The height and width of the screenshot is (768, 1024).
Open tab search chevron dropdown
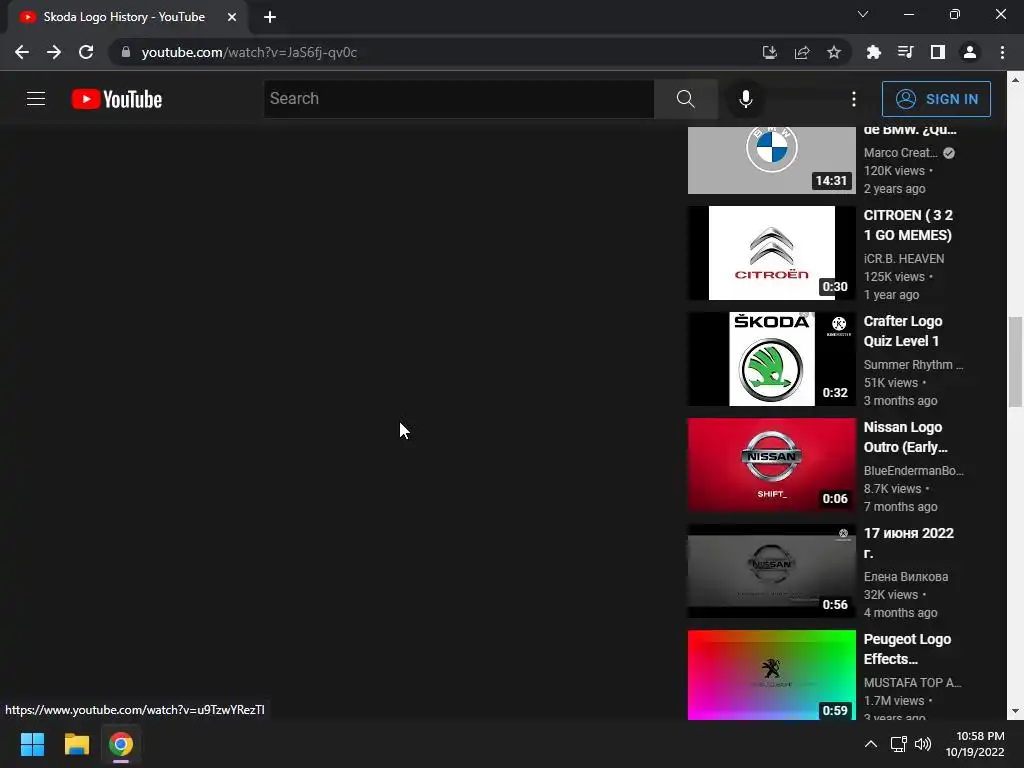pos(863,14)
